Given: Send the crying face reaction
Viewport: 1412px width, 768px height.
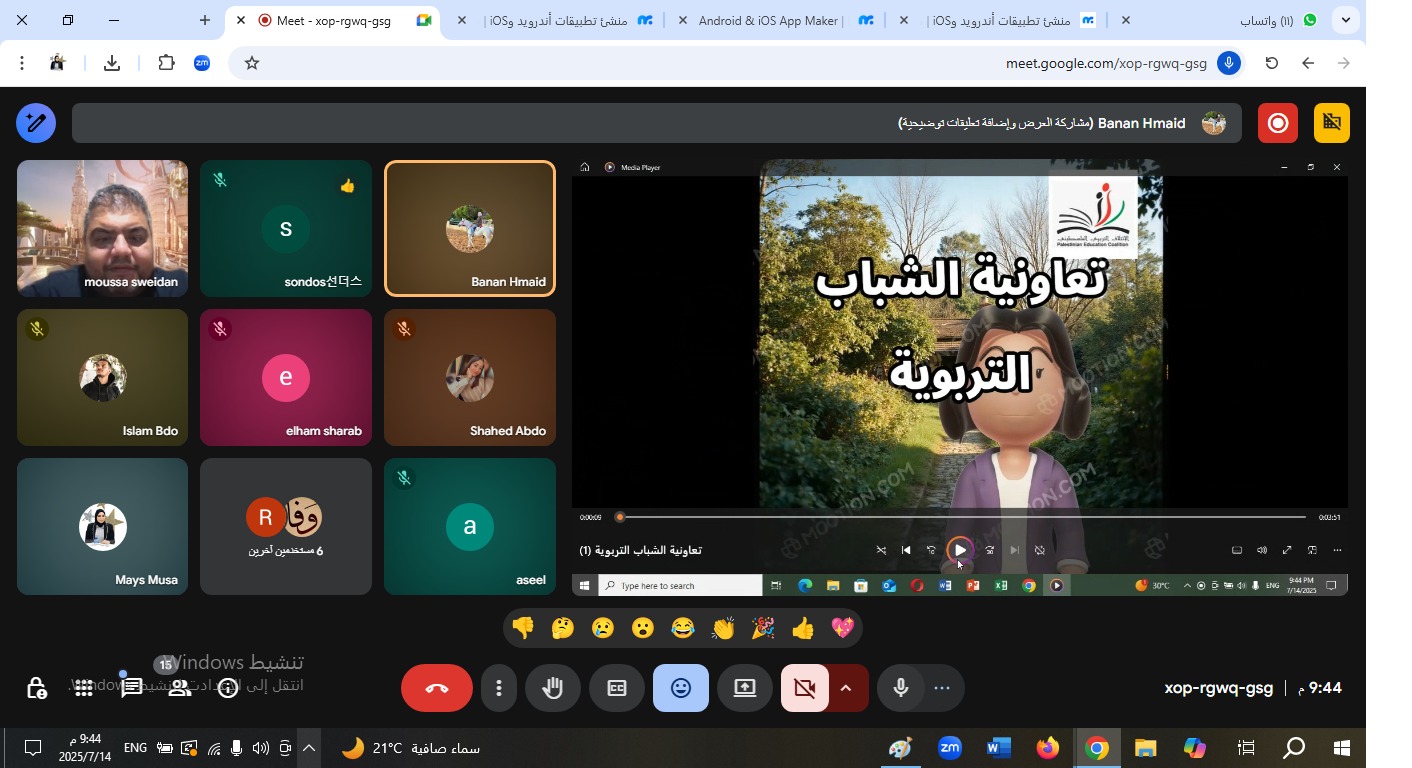Looking at the screenshot, I should click(602, 628).
